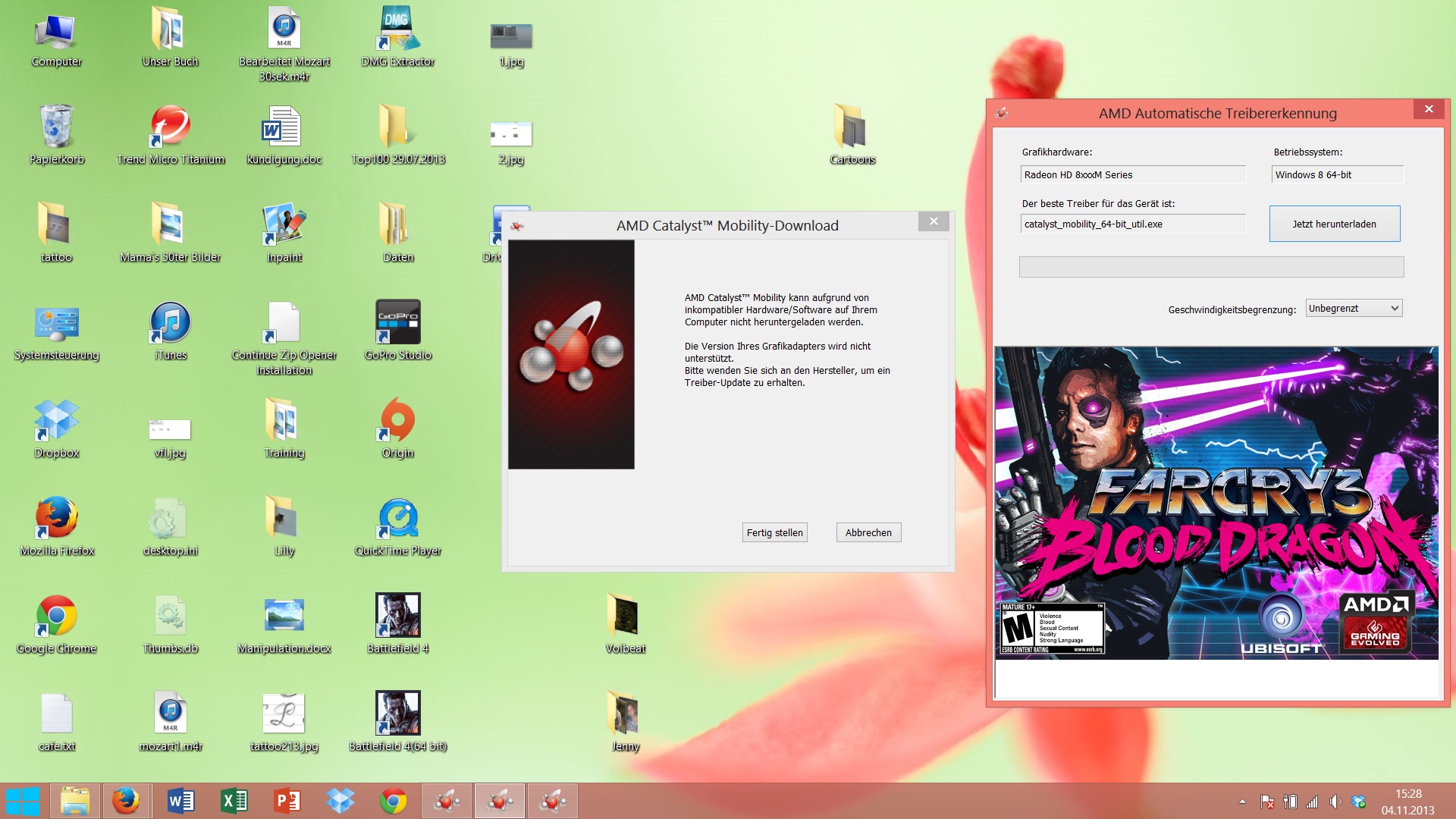
Task: Open the GoPro Studio shortcut
Action: (397, 331)
